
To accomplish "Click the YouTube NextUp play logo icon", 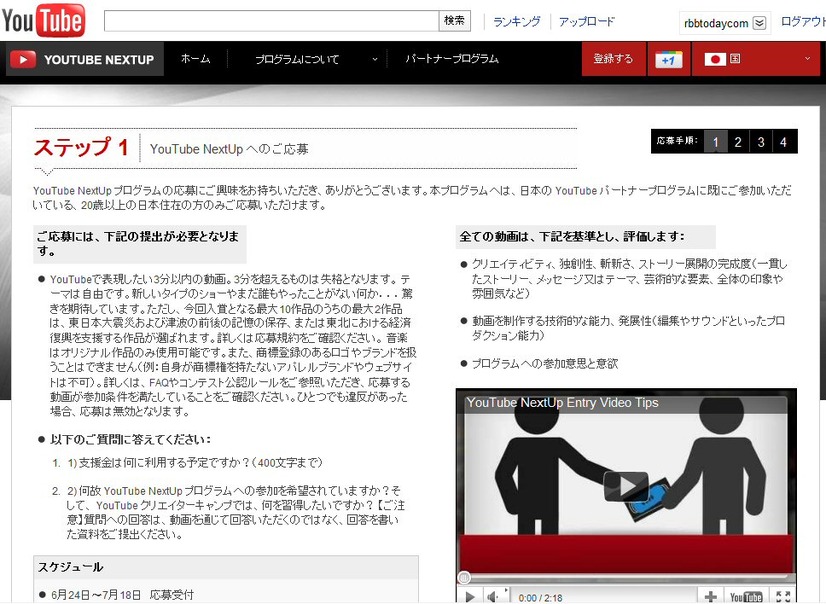I will (23, 60).
